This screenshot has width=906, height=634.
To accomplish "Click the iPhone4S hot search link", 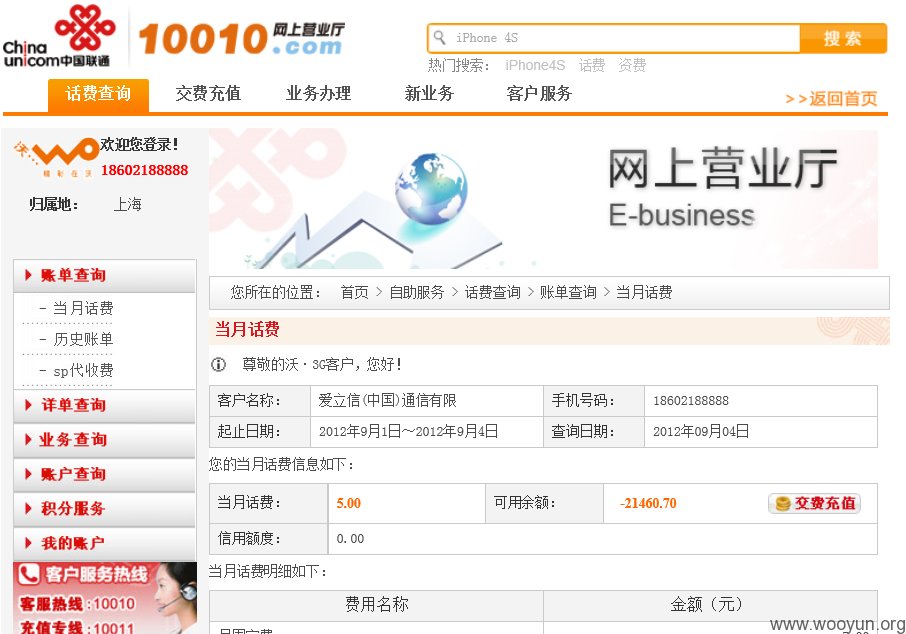I will click(535, 65).
